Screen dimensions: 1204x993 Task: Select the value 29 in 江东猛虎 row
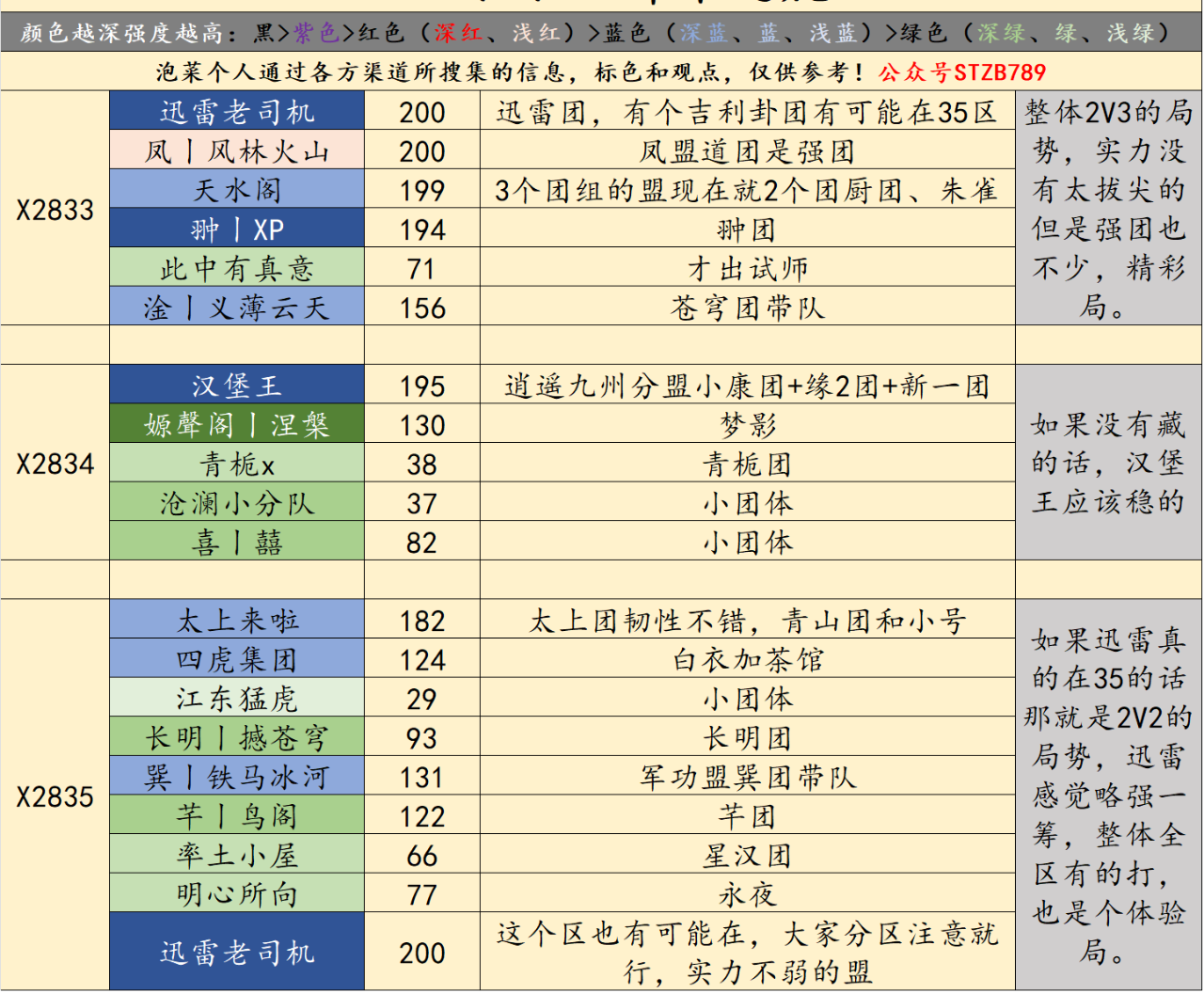tap(422, 698)
